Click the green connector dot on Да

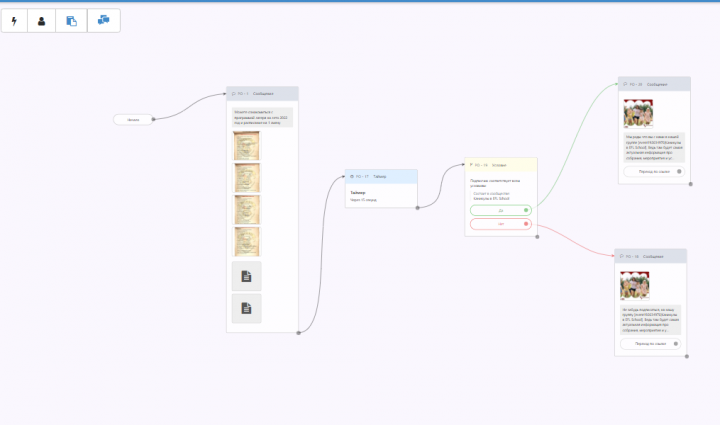click(x=526, y=210)
